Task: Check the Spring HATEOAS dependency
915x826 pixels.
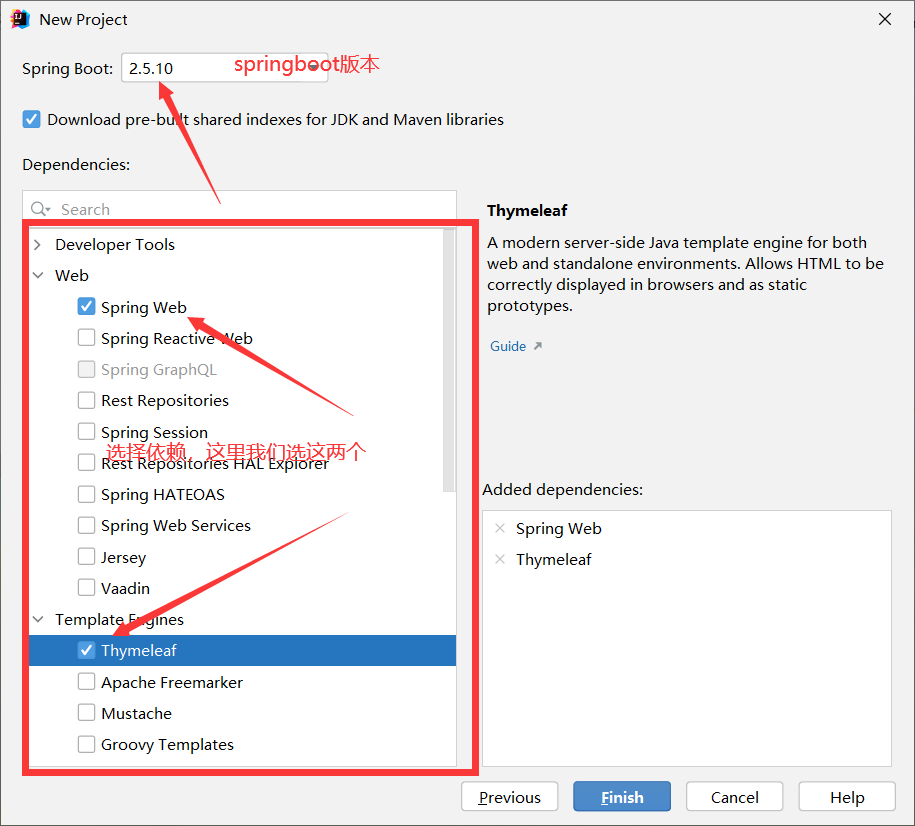Action: click(x=86, y=494)
